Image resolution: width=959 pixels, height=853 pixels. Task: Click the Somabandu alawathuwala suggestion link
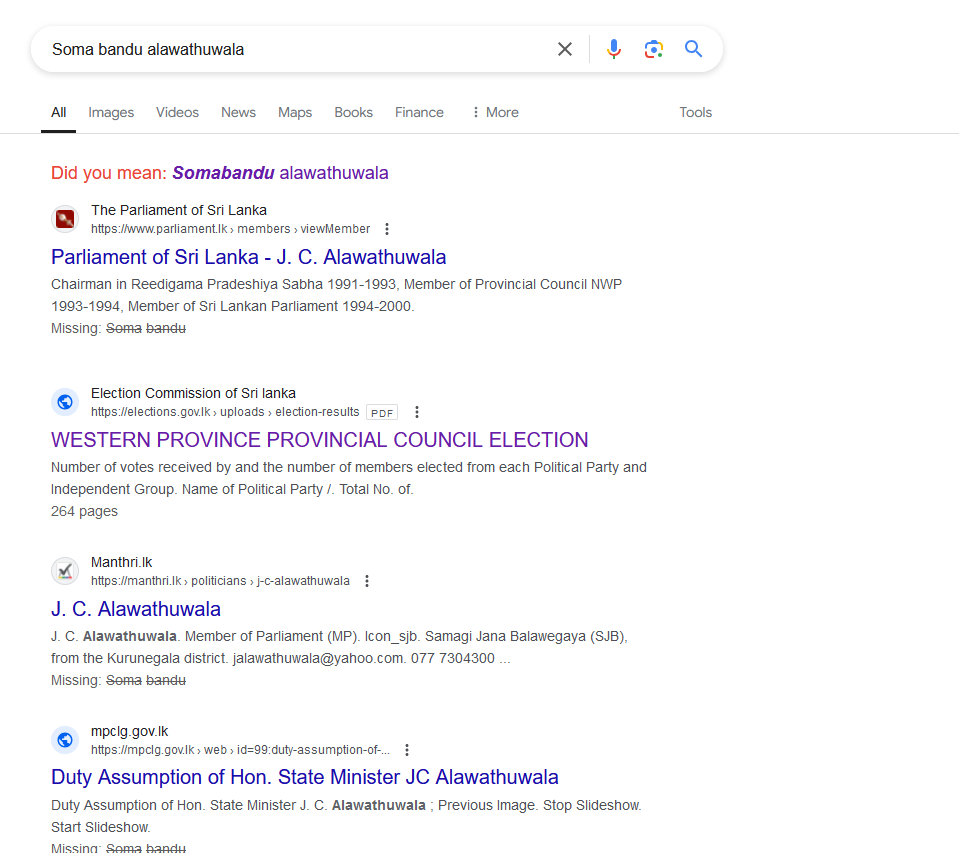point(280,173)
